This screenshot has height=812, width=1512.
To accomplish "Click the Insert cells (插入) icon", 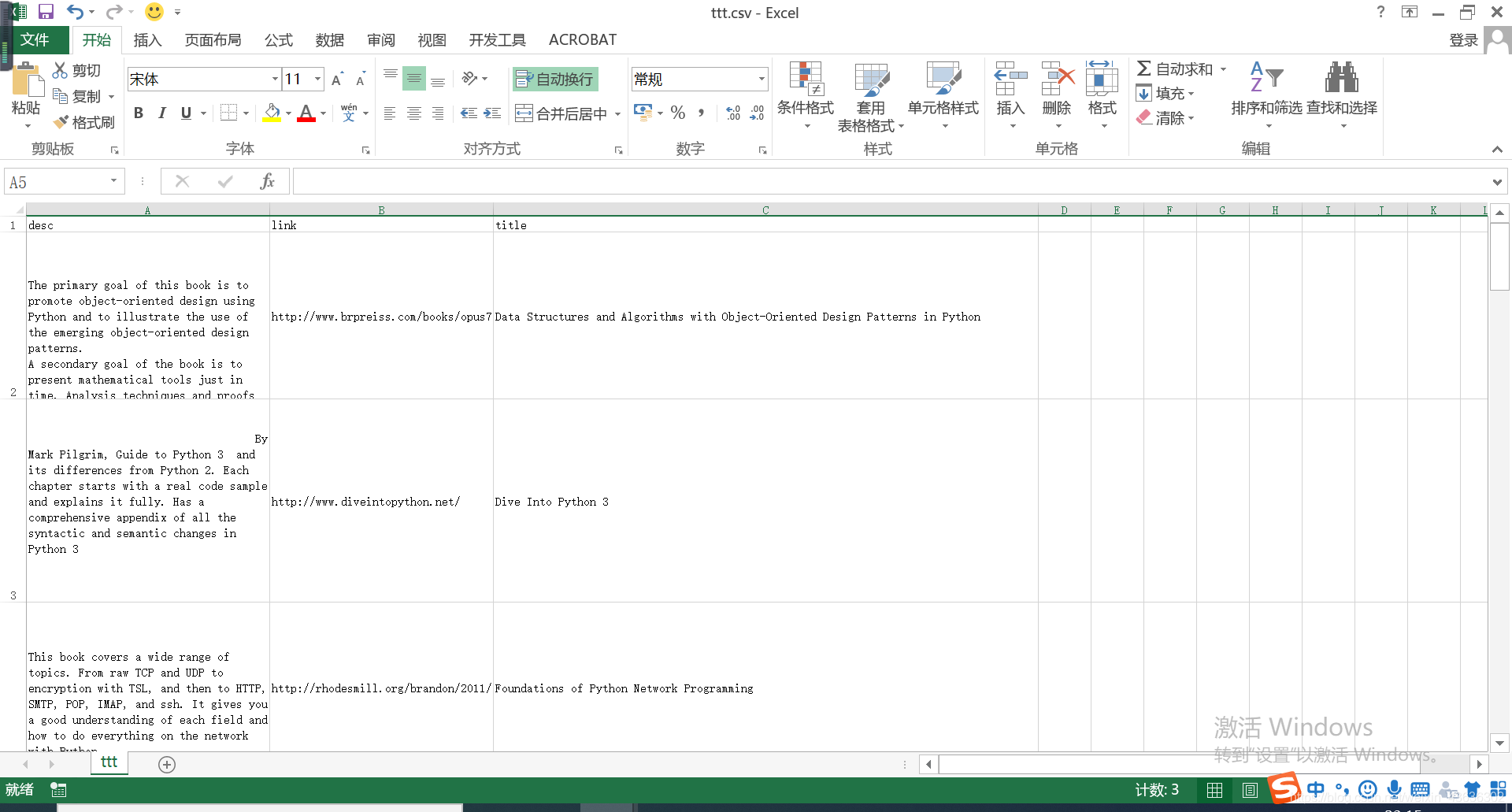I will [1010, 78].
